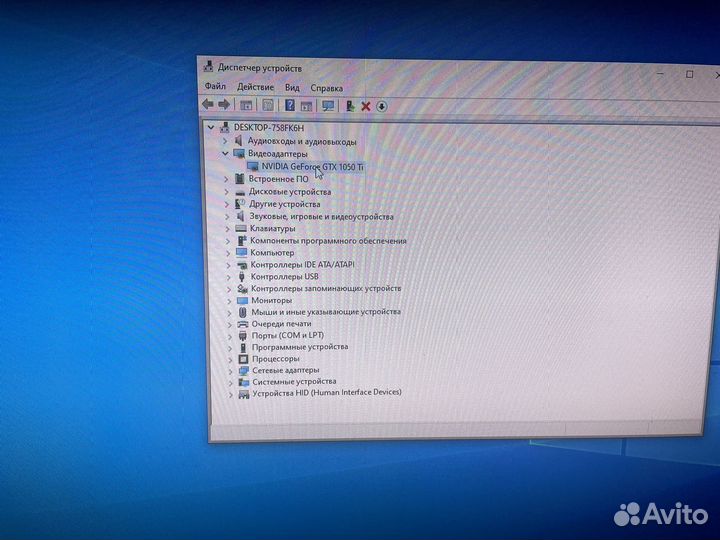The image size is (720, 540).
Task: Open the Справка menu
Action: (x=327, y=88)
